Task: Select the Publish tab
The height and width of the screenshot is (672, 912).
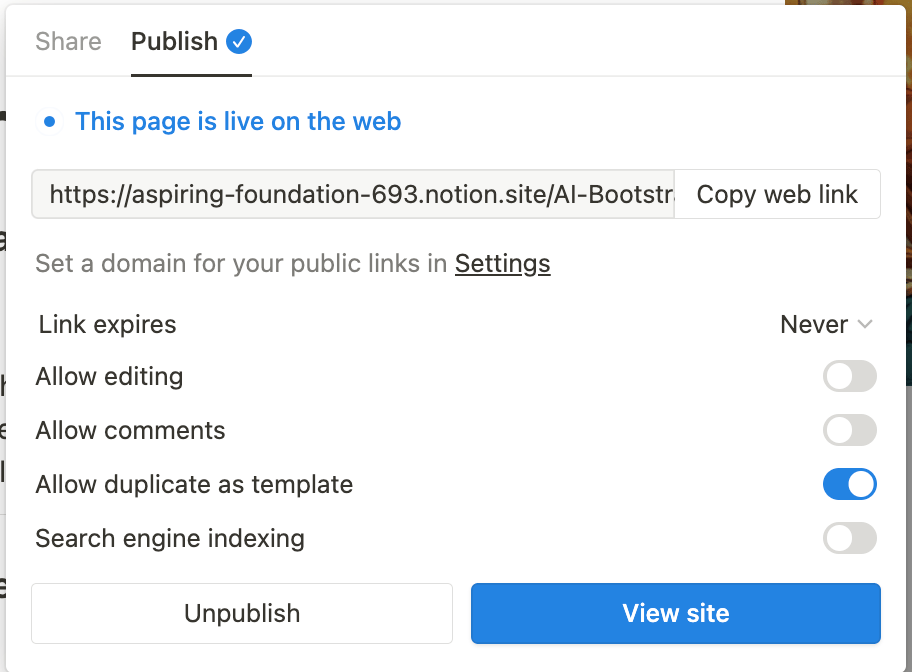Action: click(174, 42)
